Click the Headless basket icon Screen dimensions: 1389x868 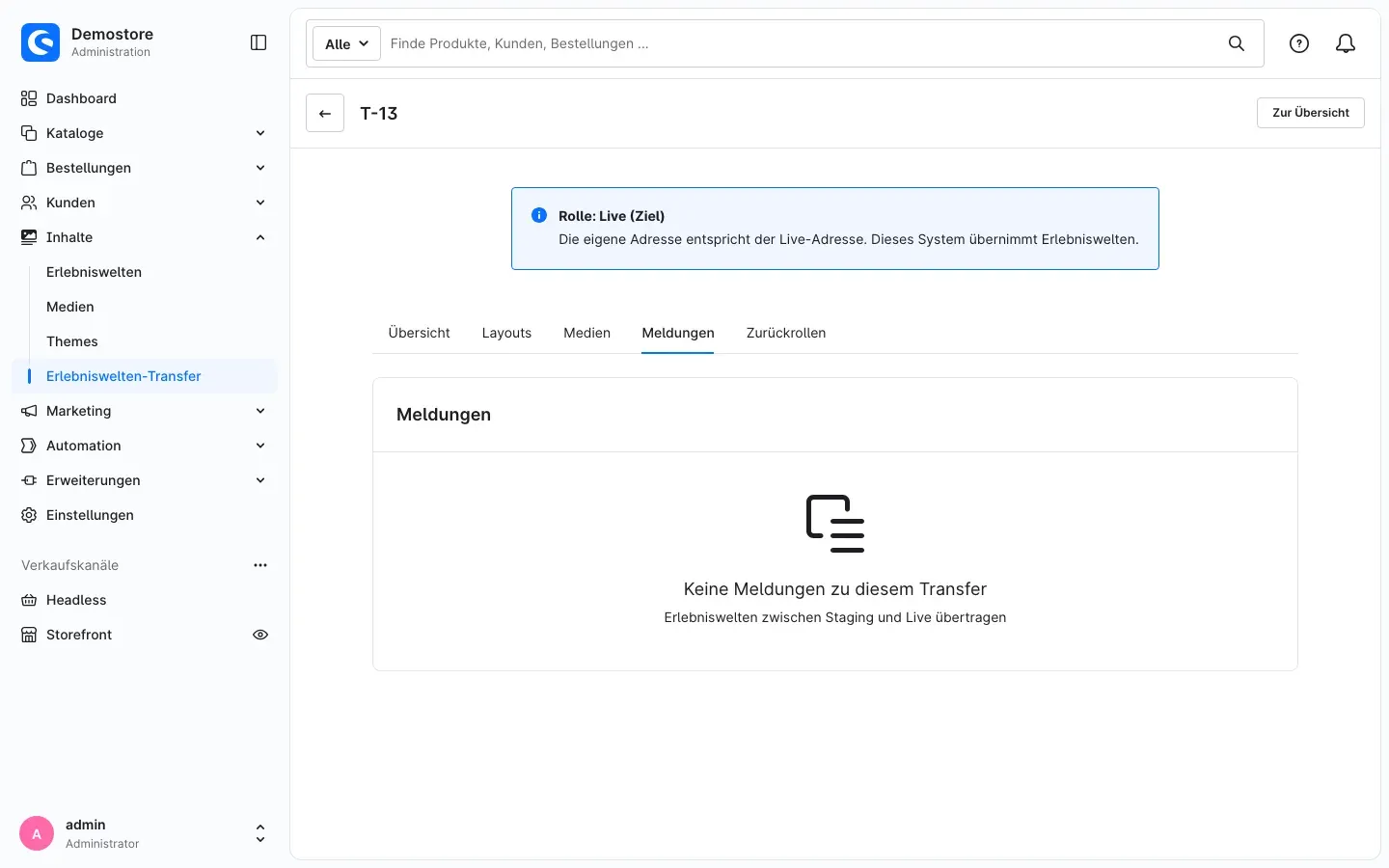(29, 600)
